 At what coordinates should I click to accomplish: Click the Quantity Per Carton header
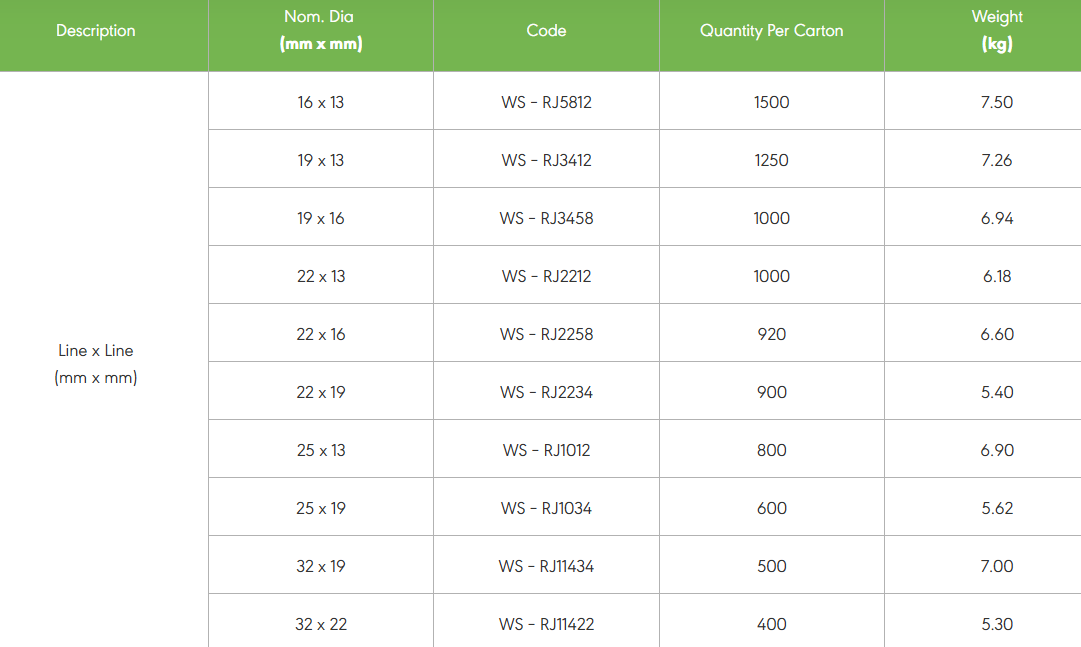click(771, 31)
